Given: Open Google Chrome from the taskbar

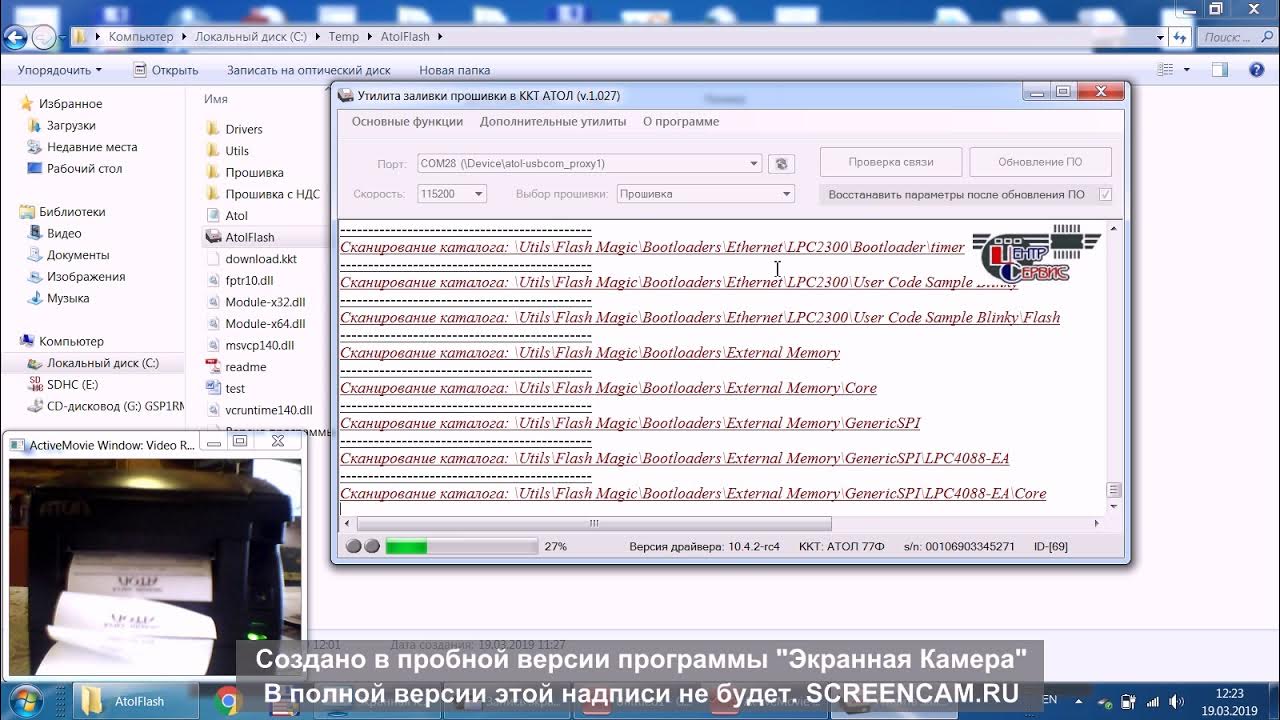Looking at the screenshot, I should [x=228, y=701].
